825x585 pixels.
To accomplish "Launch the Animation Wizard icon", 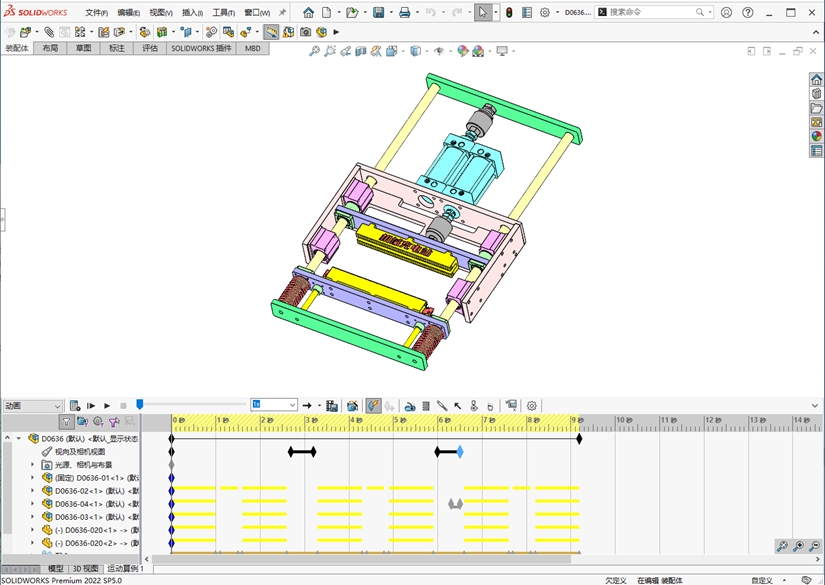I will pyautogui.click(x=352, y=406).
